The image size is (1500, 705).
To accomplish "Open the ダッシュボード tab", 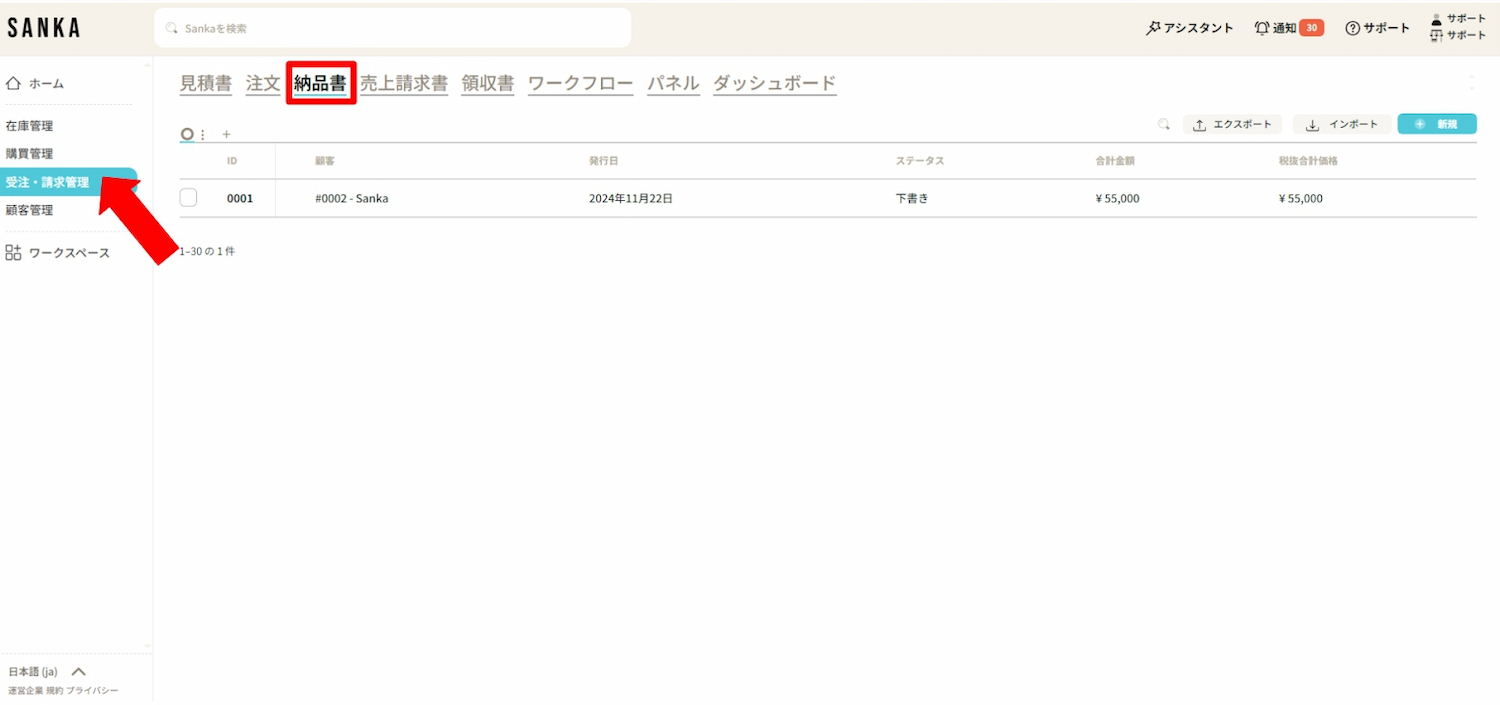I will [775, 84].
